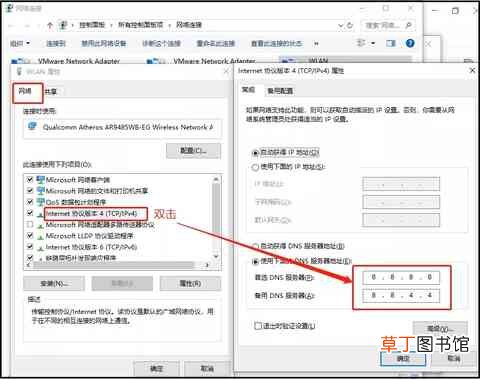Click the 配置(C)... button
480x379 pixels.
tap(193, 151)
